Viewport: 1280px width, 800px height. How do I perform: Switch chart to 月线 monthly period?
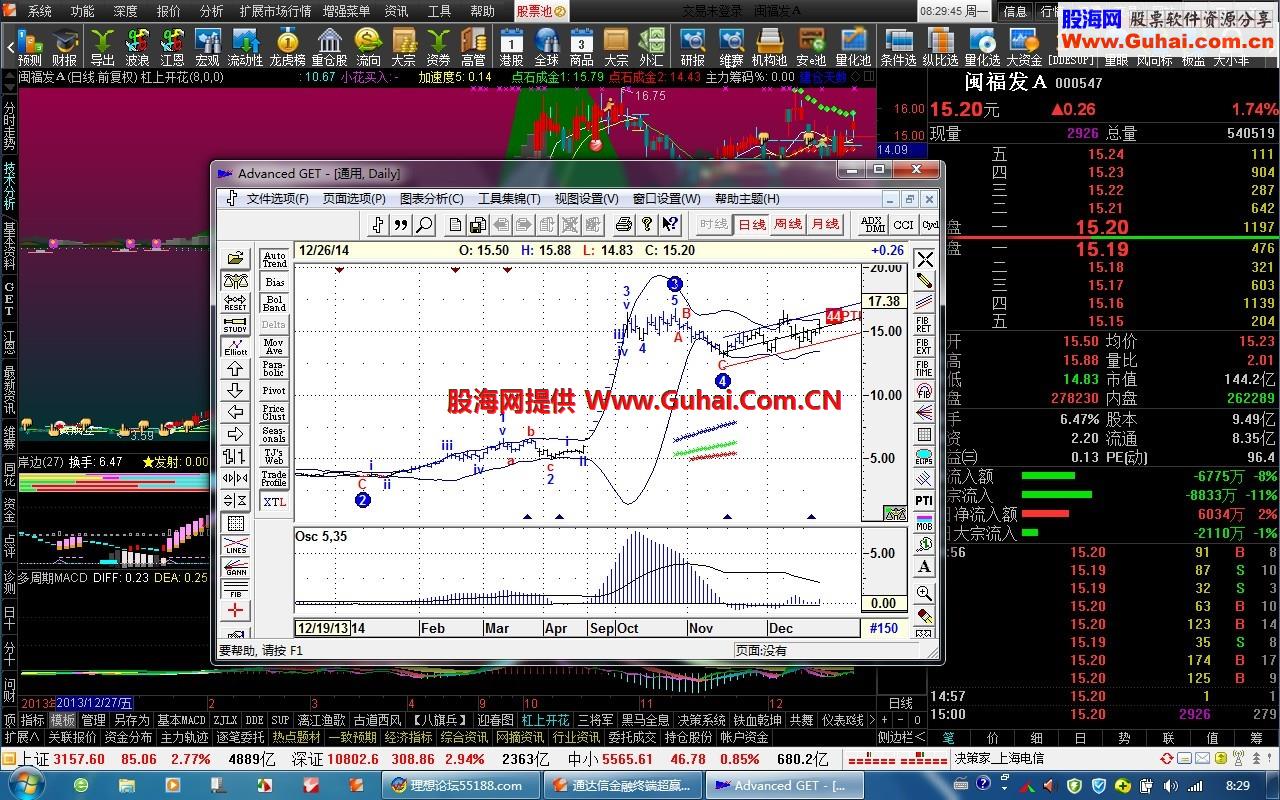pyautogui.click(x=825, y=225)
